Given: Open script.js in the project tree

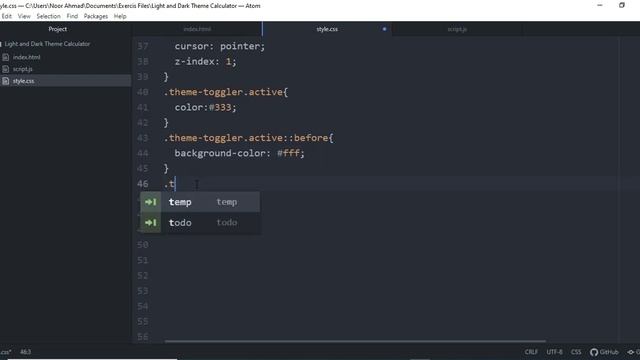Looking at the screenshot, I should point(22,69).
